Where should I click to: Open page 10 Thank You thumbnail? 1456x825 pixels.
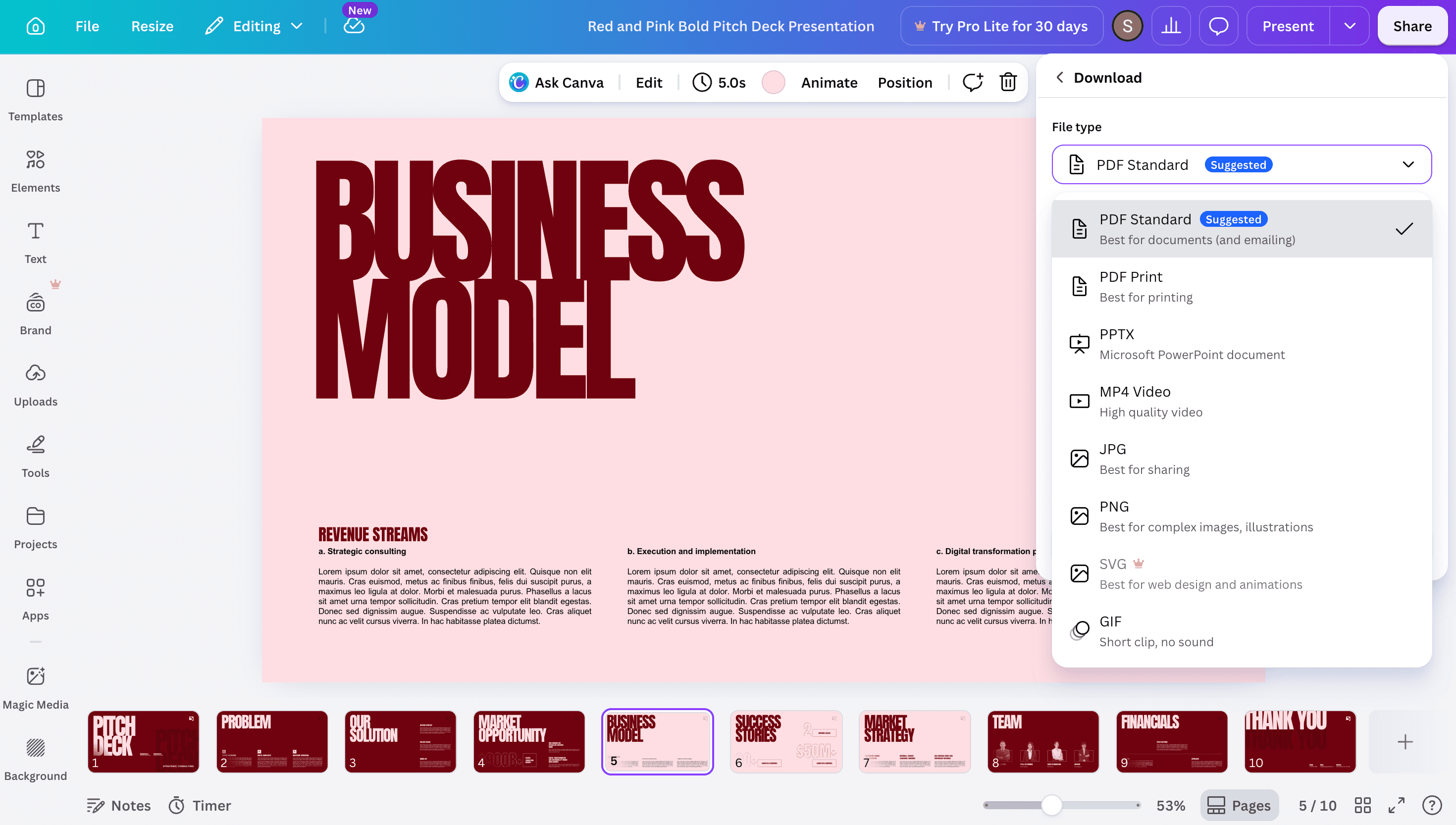[x=1301, y=742]
